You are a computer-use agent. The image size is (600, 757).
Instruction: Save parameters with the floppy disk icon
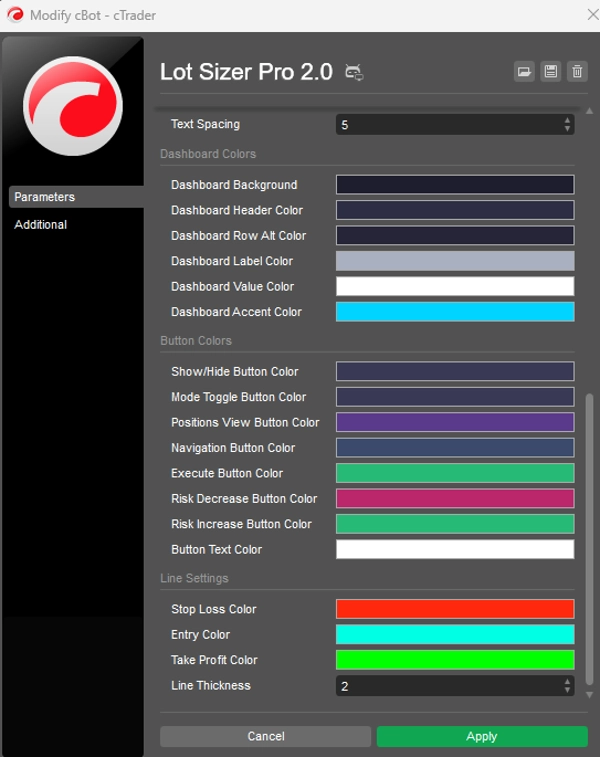(551, 72)
